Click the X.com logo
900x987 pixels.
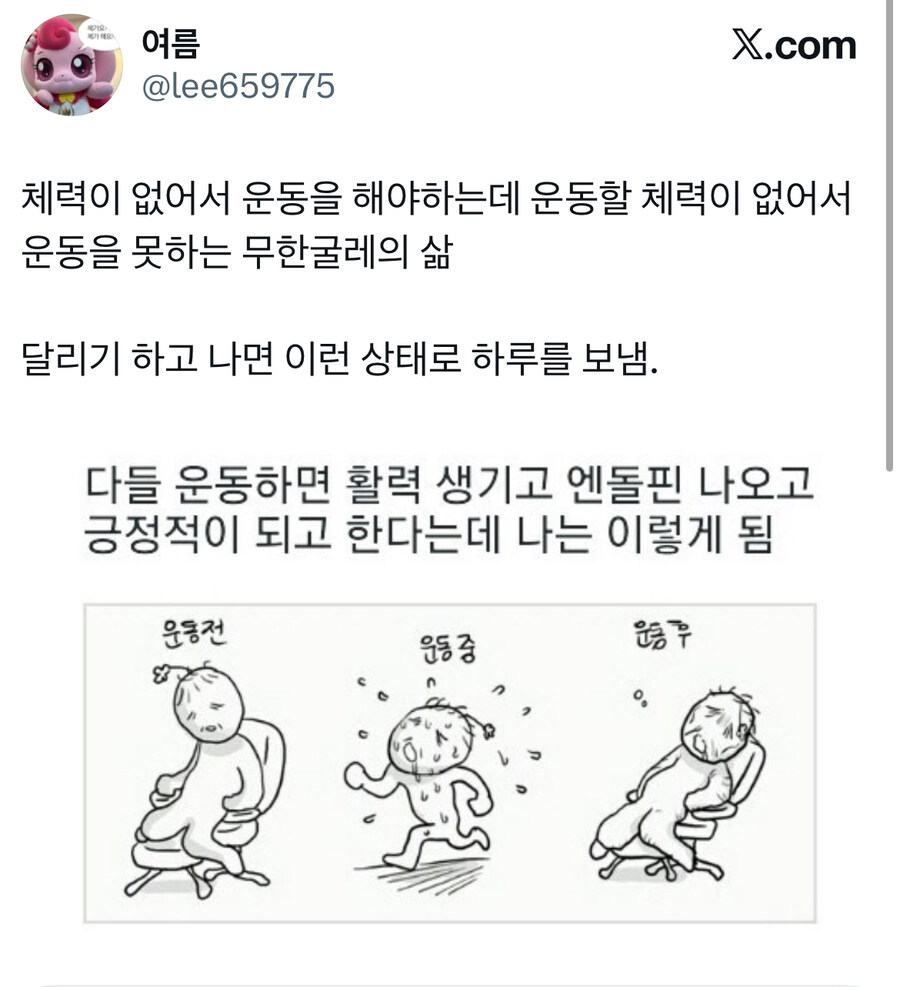pyautogui.click(x=794, y=46)
